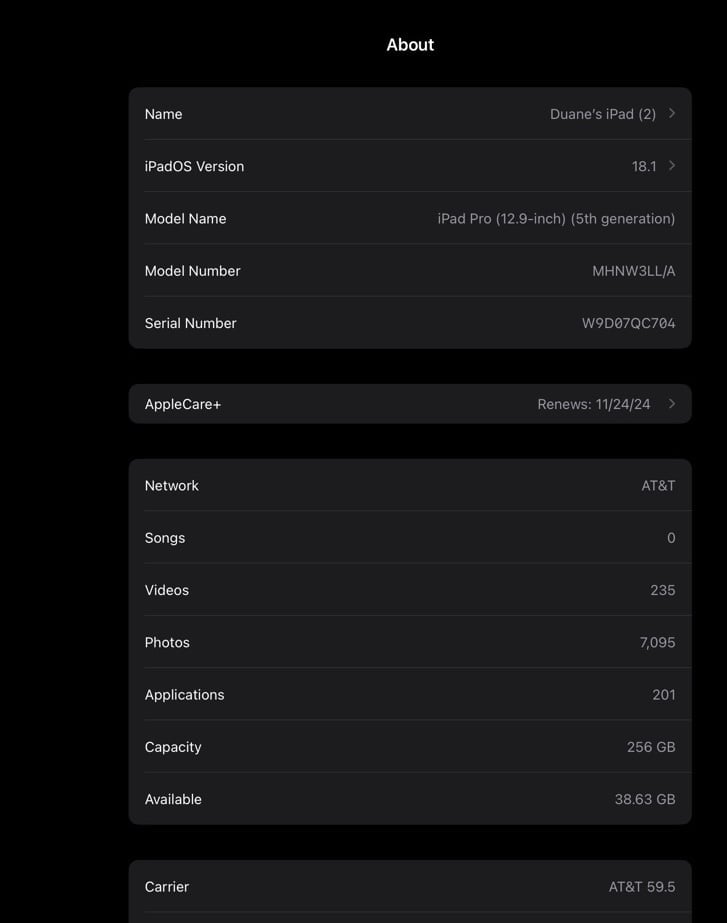The image size is (727, 923).
Task: Tap the chevron next to 18.1
Action: pos(673,166)
